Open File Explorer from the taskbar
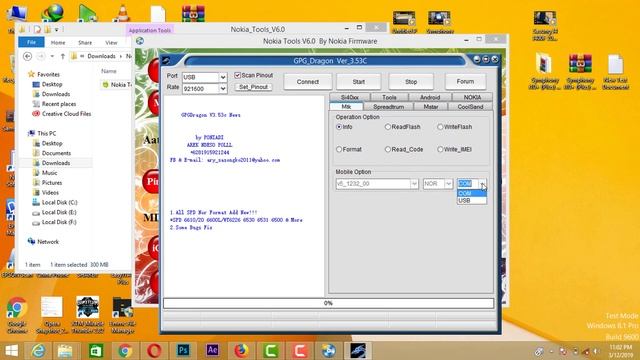 click(x=65, y=351)
